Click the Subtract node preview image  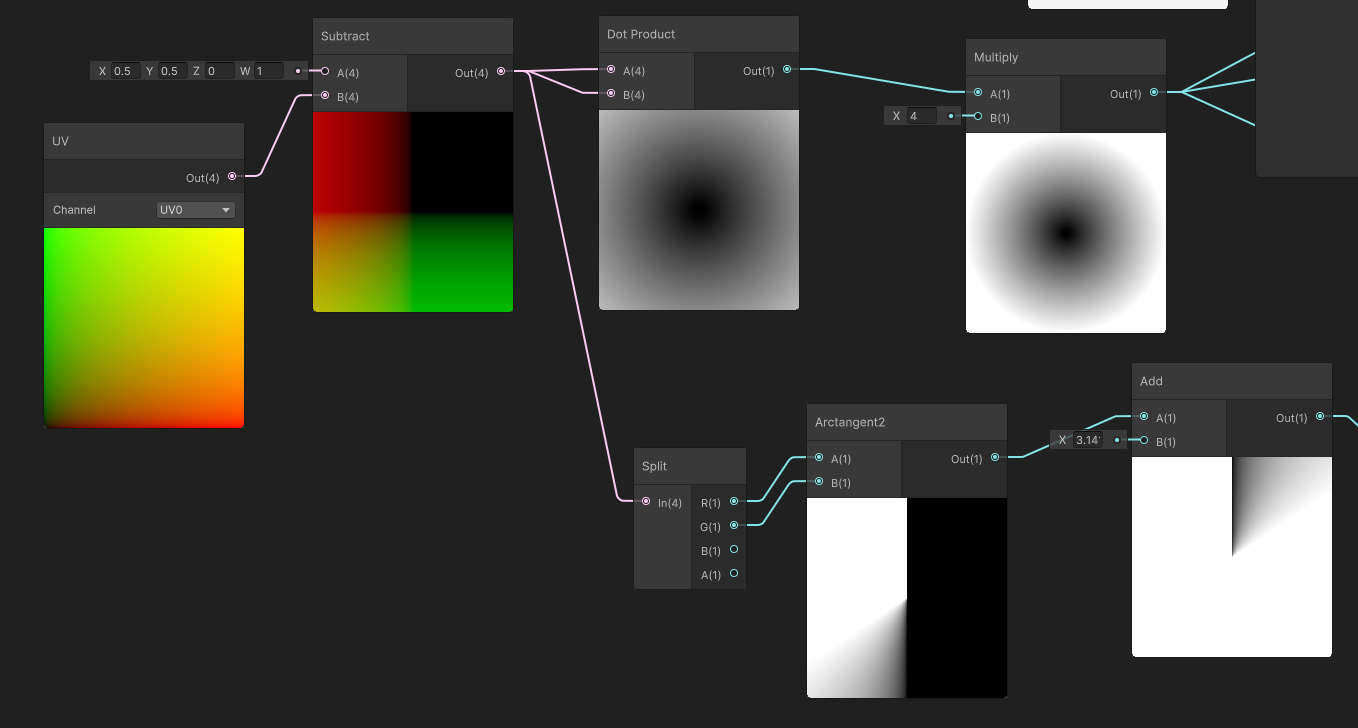coord(413,211)
